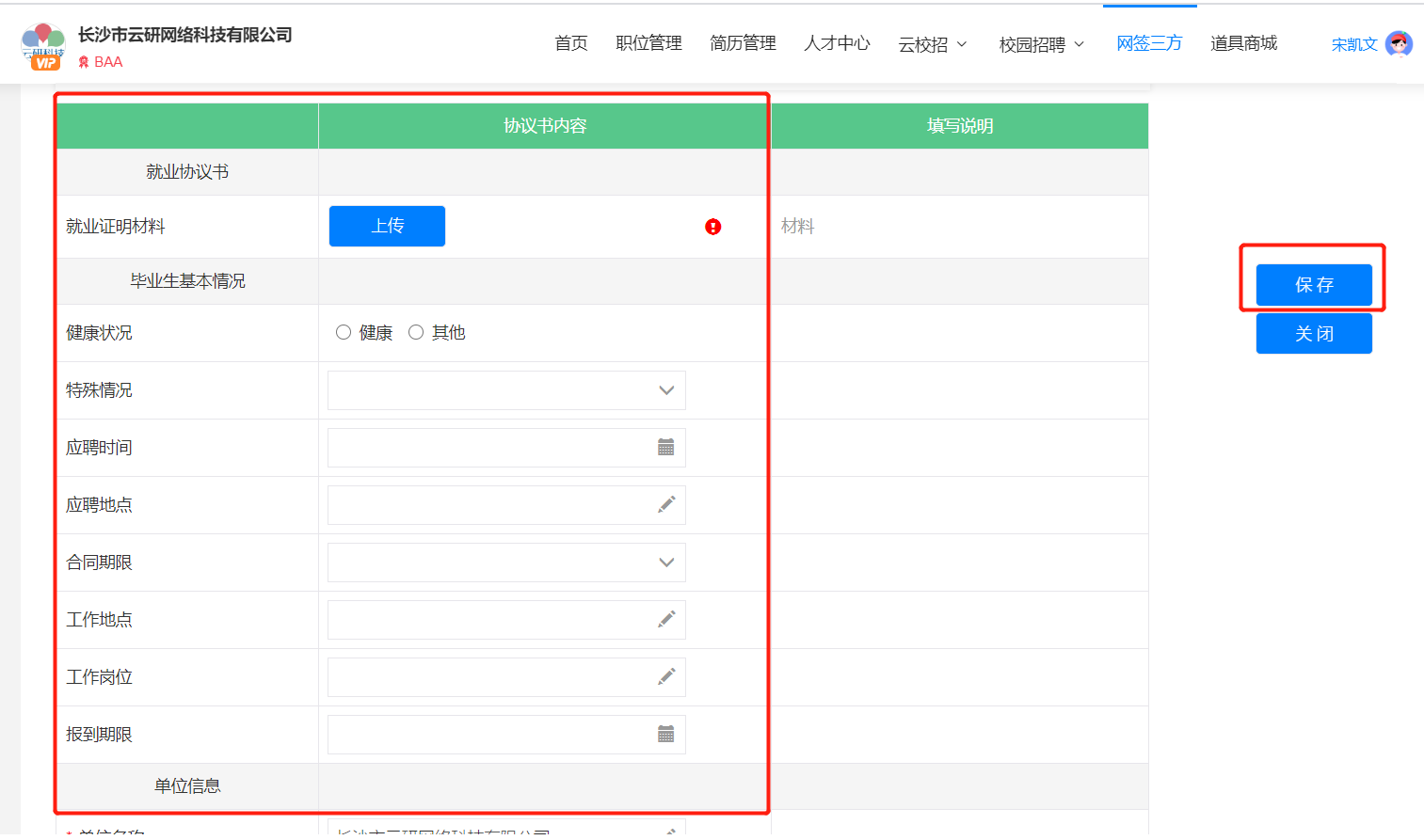Switch to the 网签三方 tab
The width and height of the screenshot is (1424, 840).
click(x=1148, y=43)
